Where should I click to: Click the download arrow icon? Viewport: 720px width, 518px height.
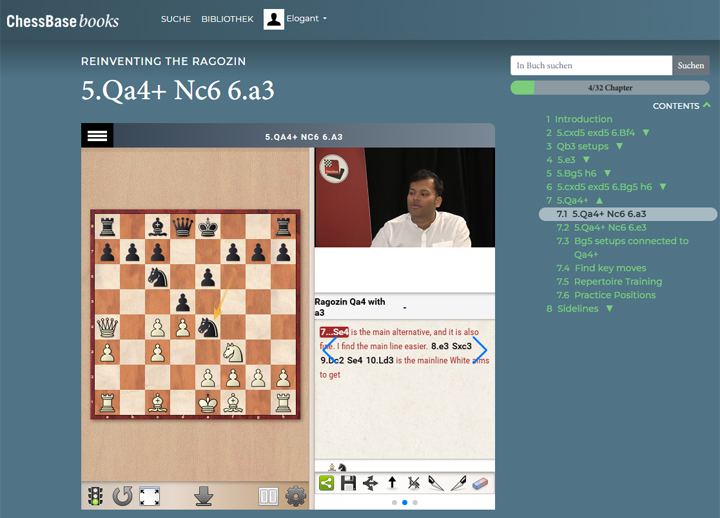point(204,496)
